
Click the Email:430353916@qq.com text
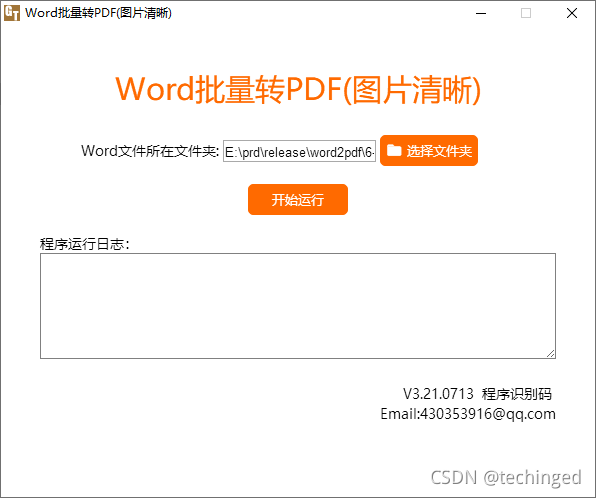pos(468,414)
